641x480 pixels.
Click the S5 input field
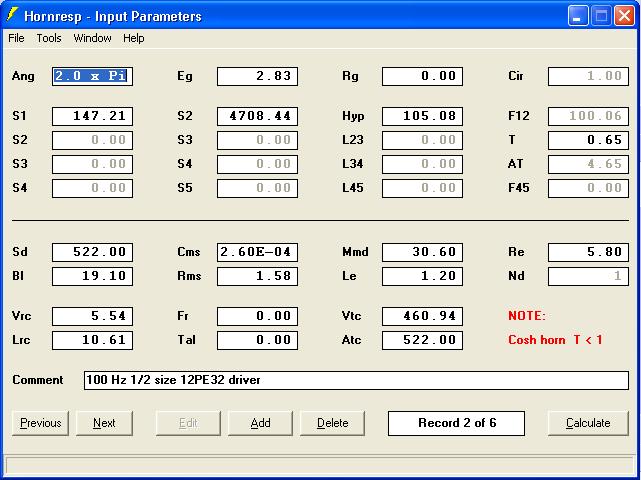pyautogui.click(x=258, y=188)
